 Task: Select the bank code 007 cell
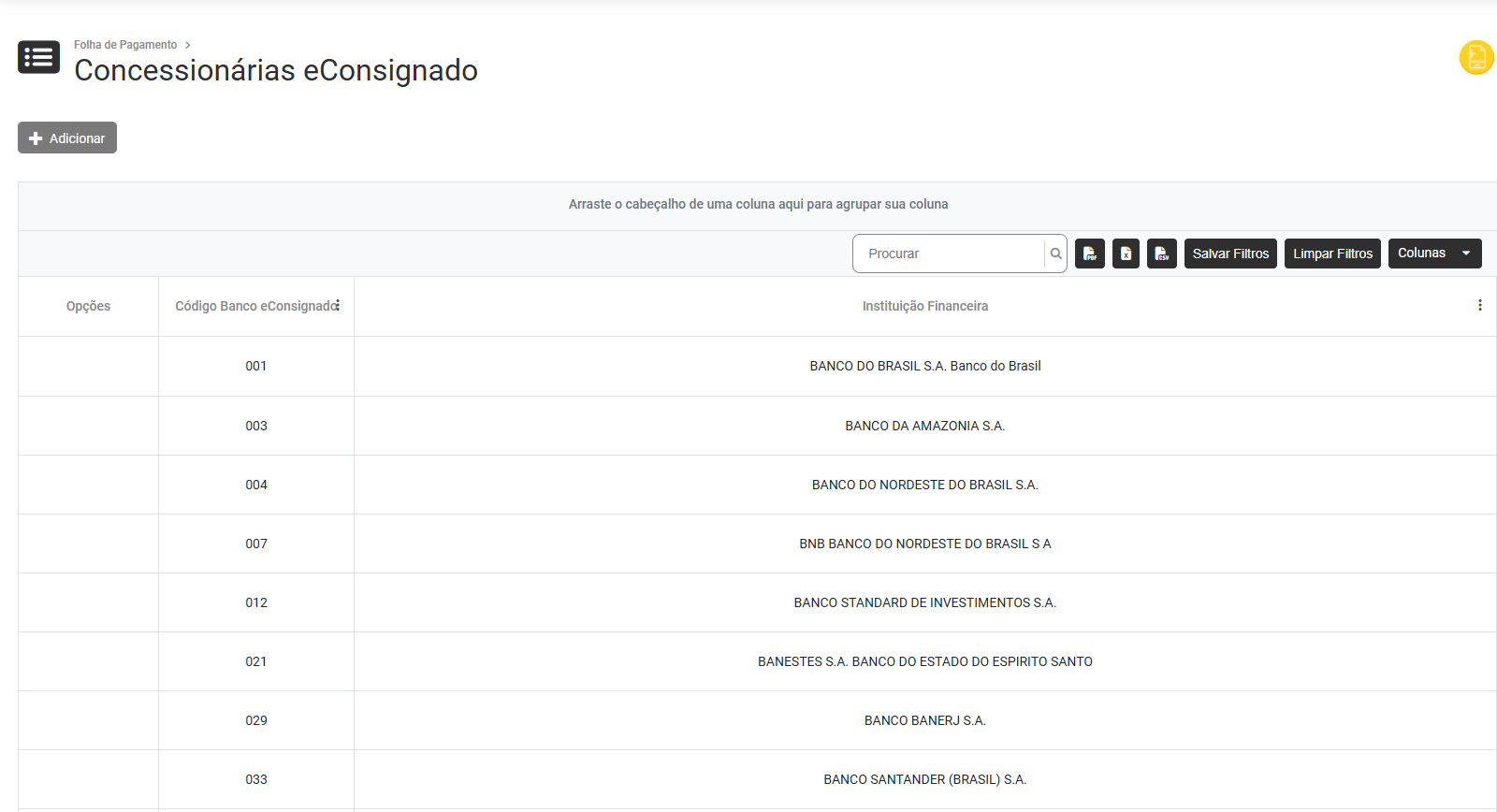pyautogui.click(x=256, y=544)
